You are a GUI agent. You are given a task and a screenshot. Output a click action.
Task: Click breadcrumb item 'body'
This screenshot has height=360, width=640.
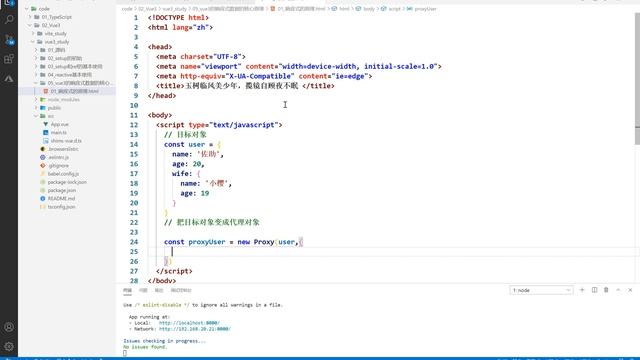369,9
